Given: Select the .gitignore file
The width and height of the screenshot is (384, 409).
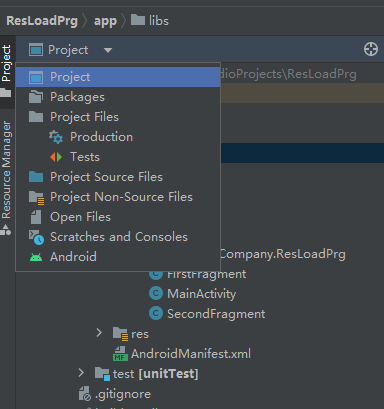Looking at the screenshot, I should tap(123, 394).
